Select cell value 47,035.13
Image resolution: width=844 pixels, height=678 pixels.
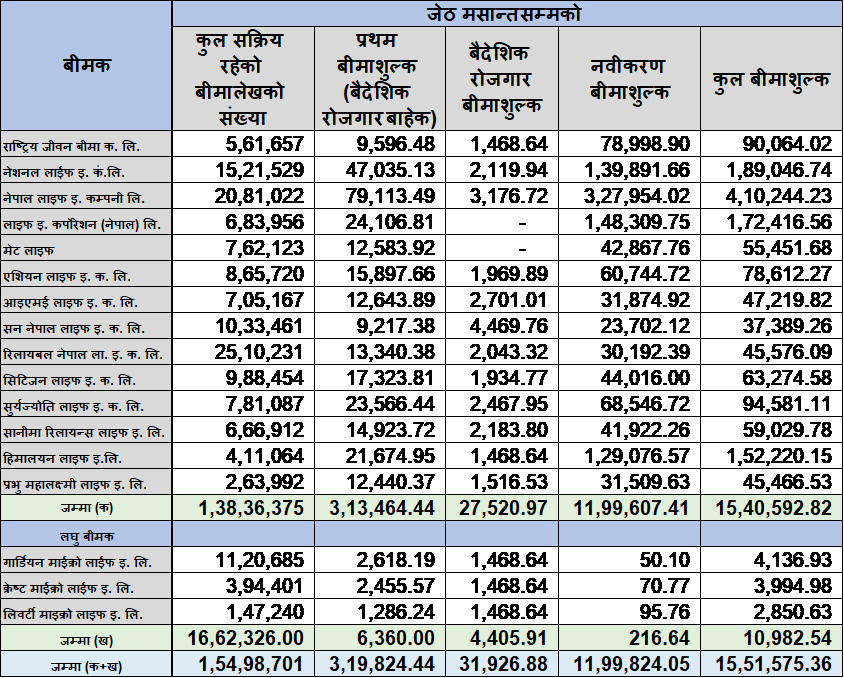(x=390, y=170)
